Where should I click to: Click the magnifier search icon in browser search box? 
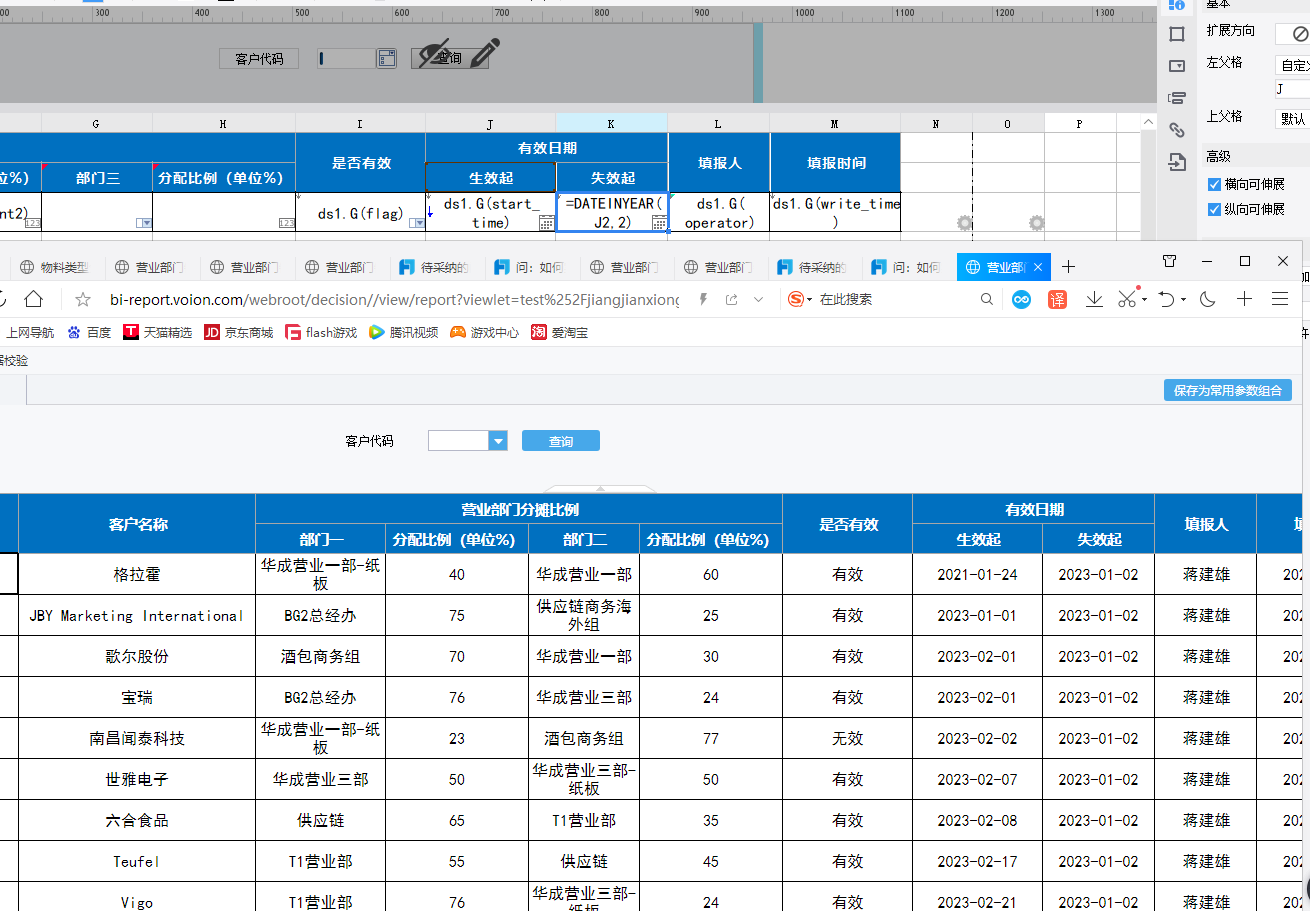click(987, 299)
